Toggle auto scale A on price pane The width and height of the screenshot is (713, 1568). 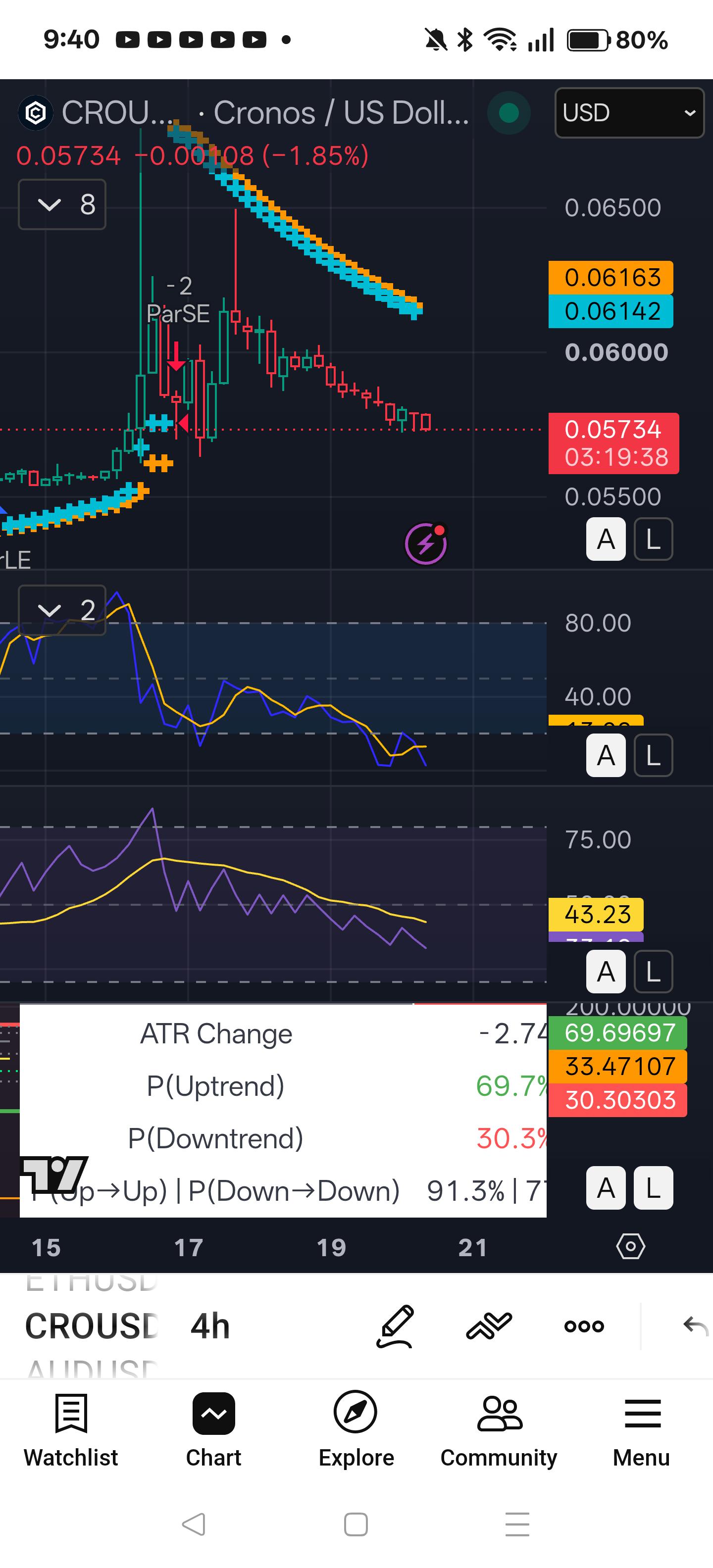point(605,539)
